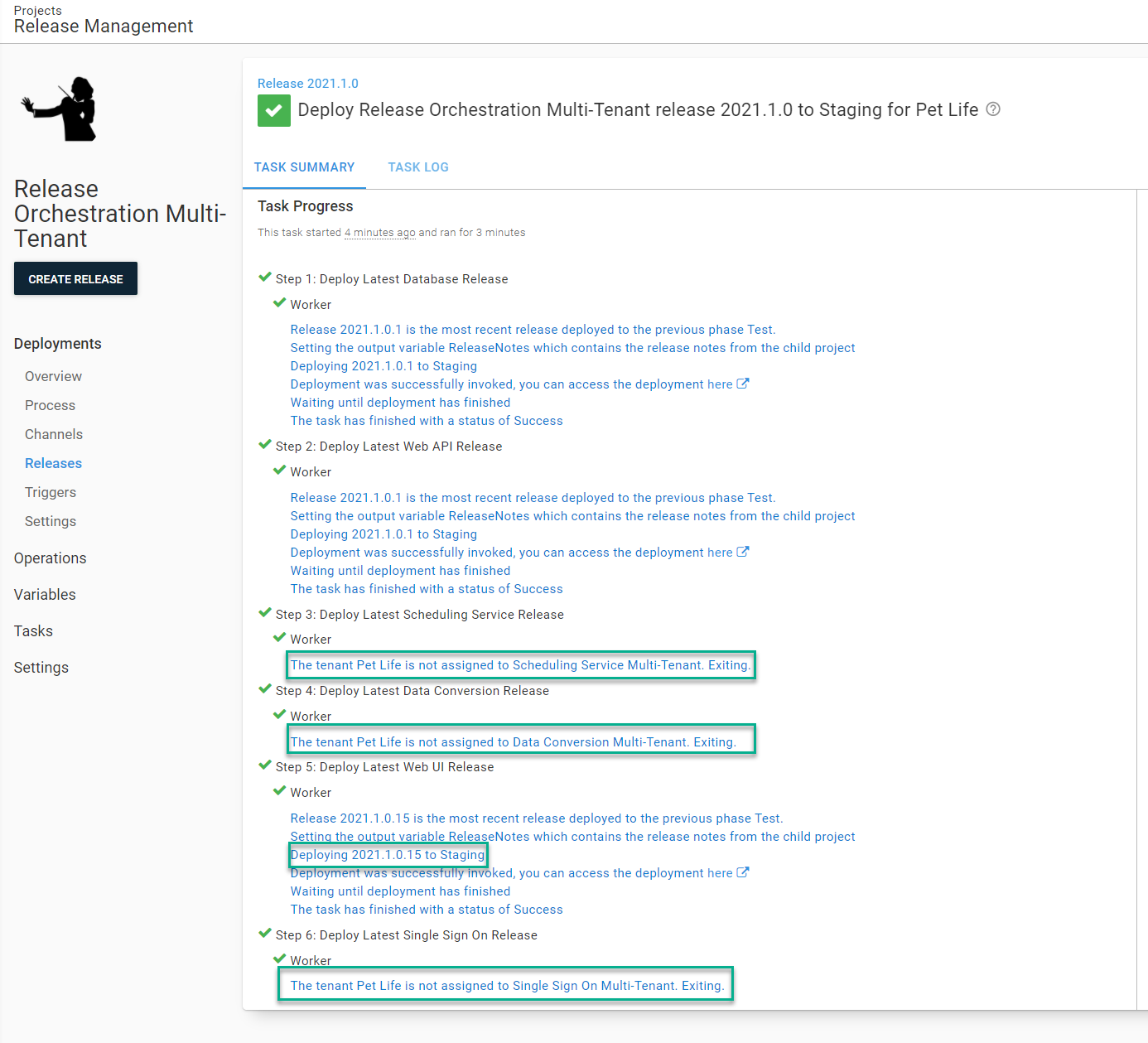Expand Worker under Step 4 Data Conversion
Screen dimensions: 1148x1043
pos(311,717)
